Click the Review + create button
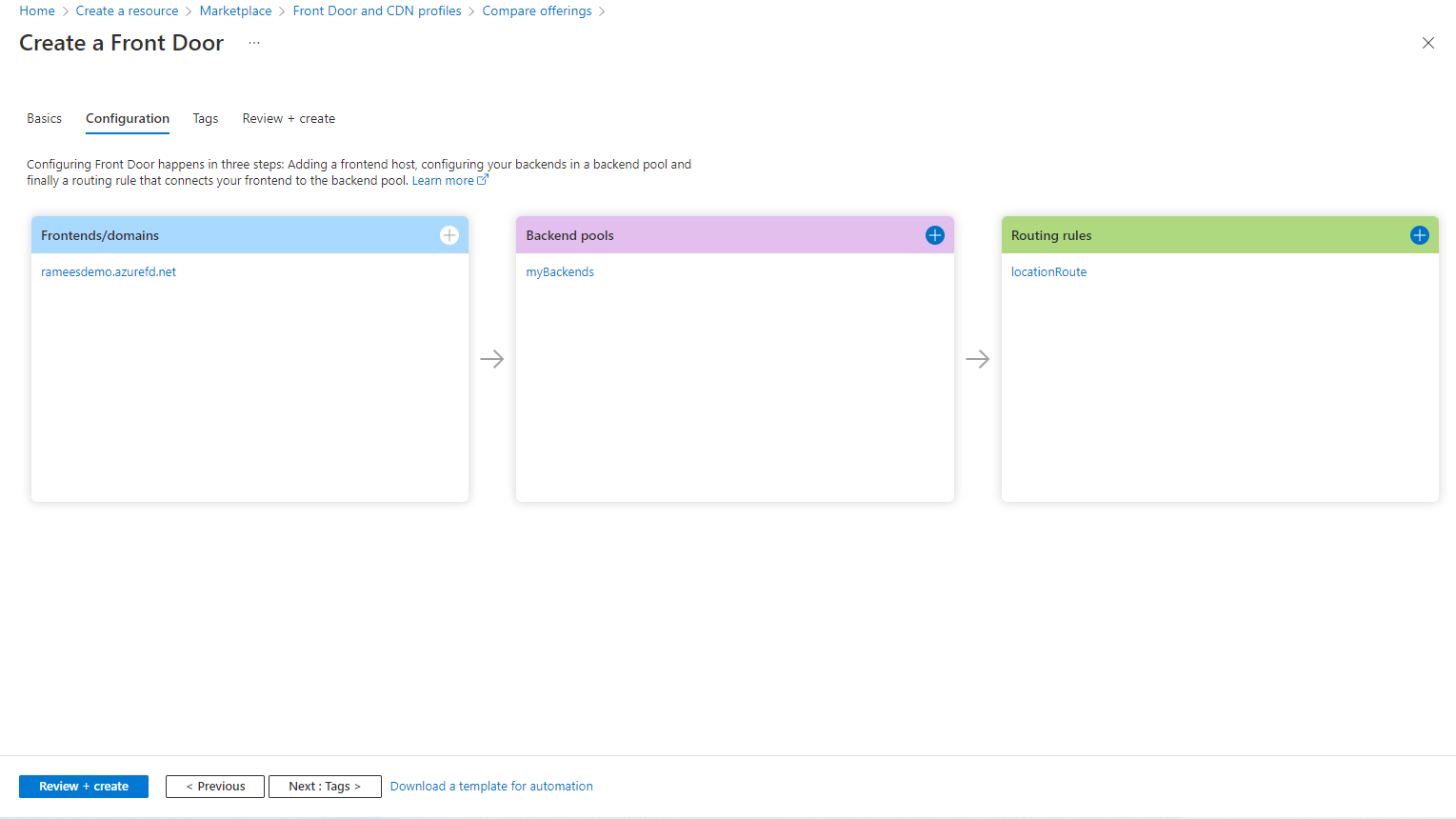 (x=84, y=787)
